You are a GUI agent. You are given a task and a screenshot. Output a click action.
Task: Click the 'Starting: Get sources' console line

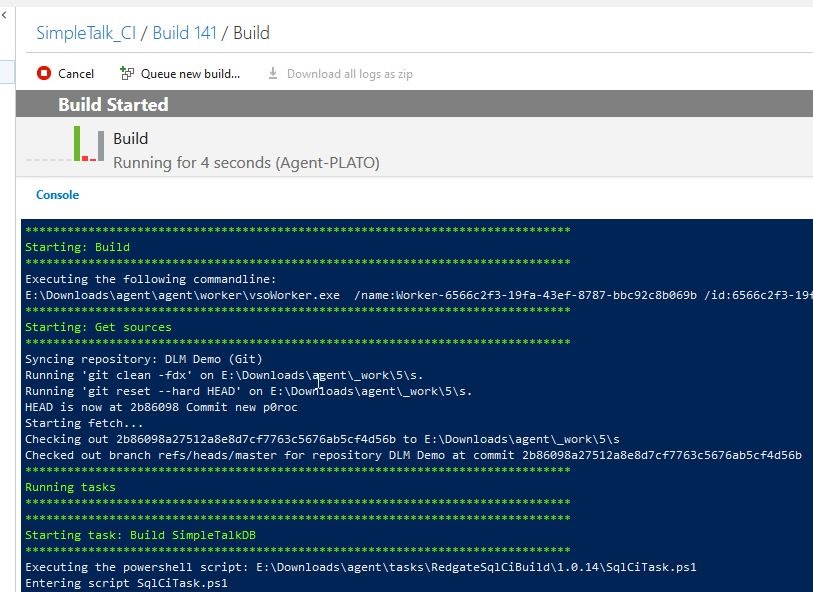[x=98, y=327]
